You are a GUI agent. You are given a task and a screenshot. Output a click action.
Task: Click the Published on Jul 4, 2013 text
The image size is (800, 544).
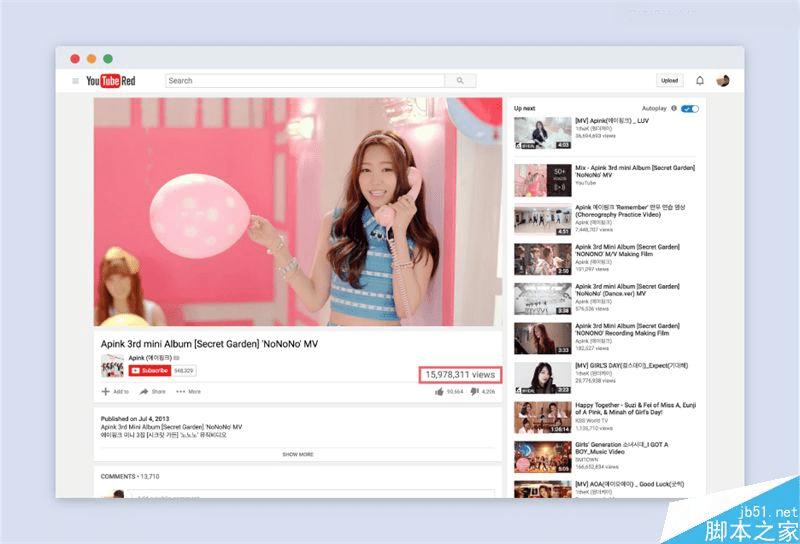click(135, 418)
